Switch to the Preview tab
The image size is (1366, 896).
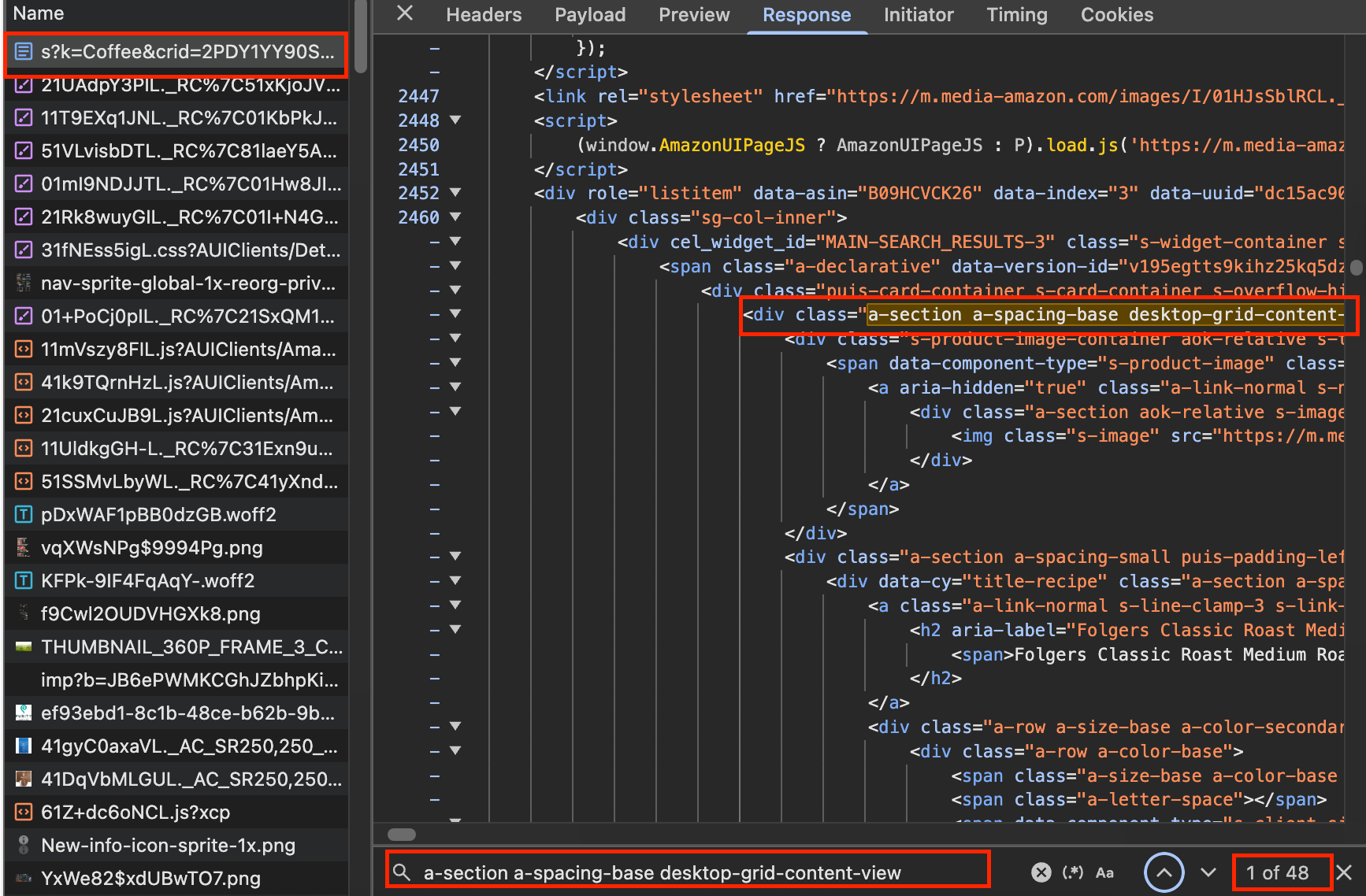click(694, 15)
